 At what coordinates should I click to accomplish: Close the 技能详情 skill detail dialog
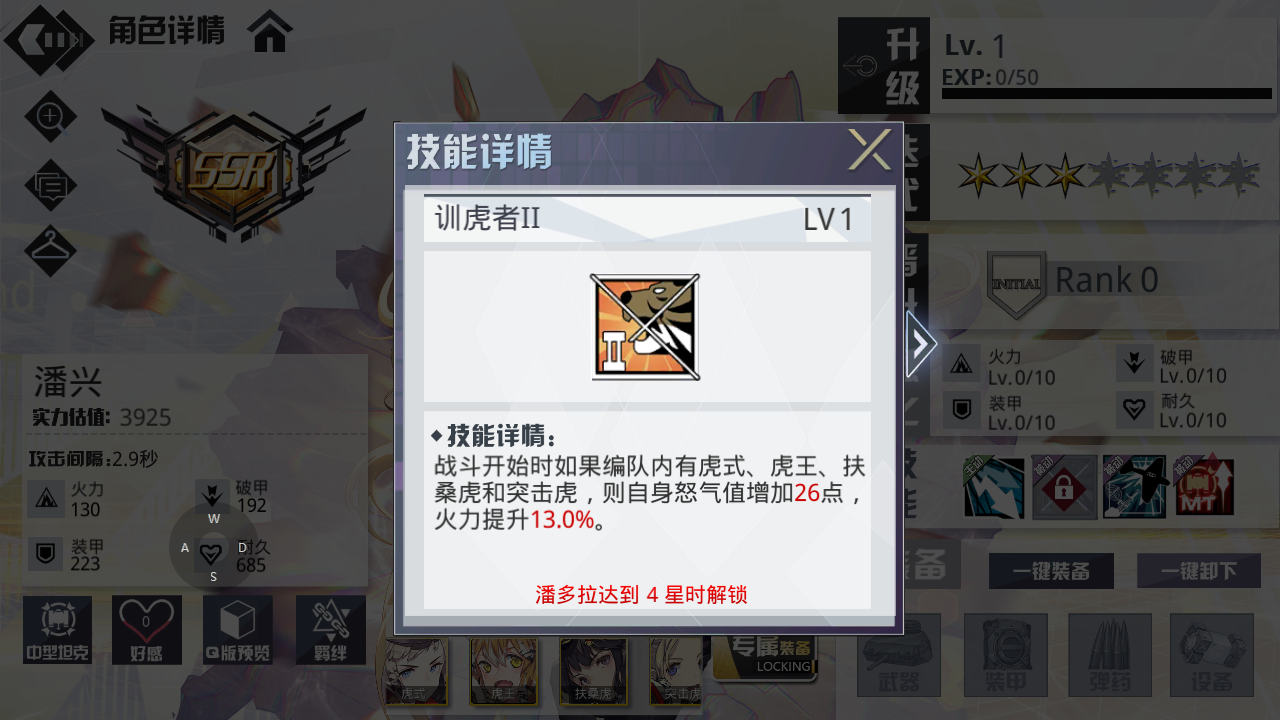pyautogui.click(x=869, y=150)
